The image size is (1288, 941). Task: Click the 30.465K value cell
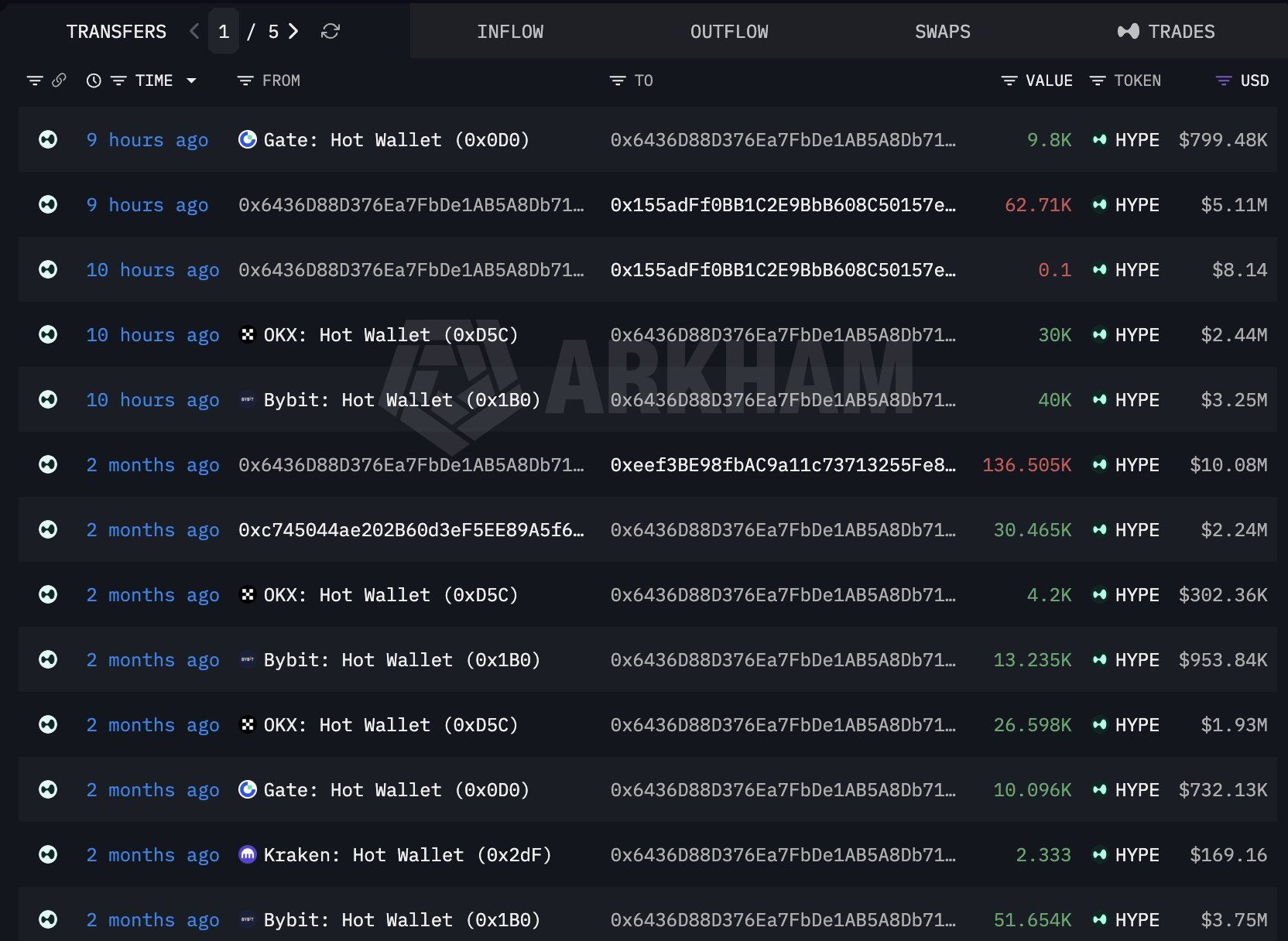(1033, 530)
